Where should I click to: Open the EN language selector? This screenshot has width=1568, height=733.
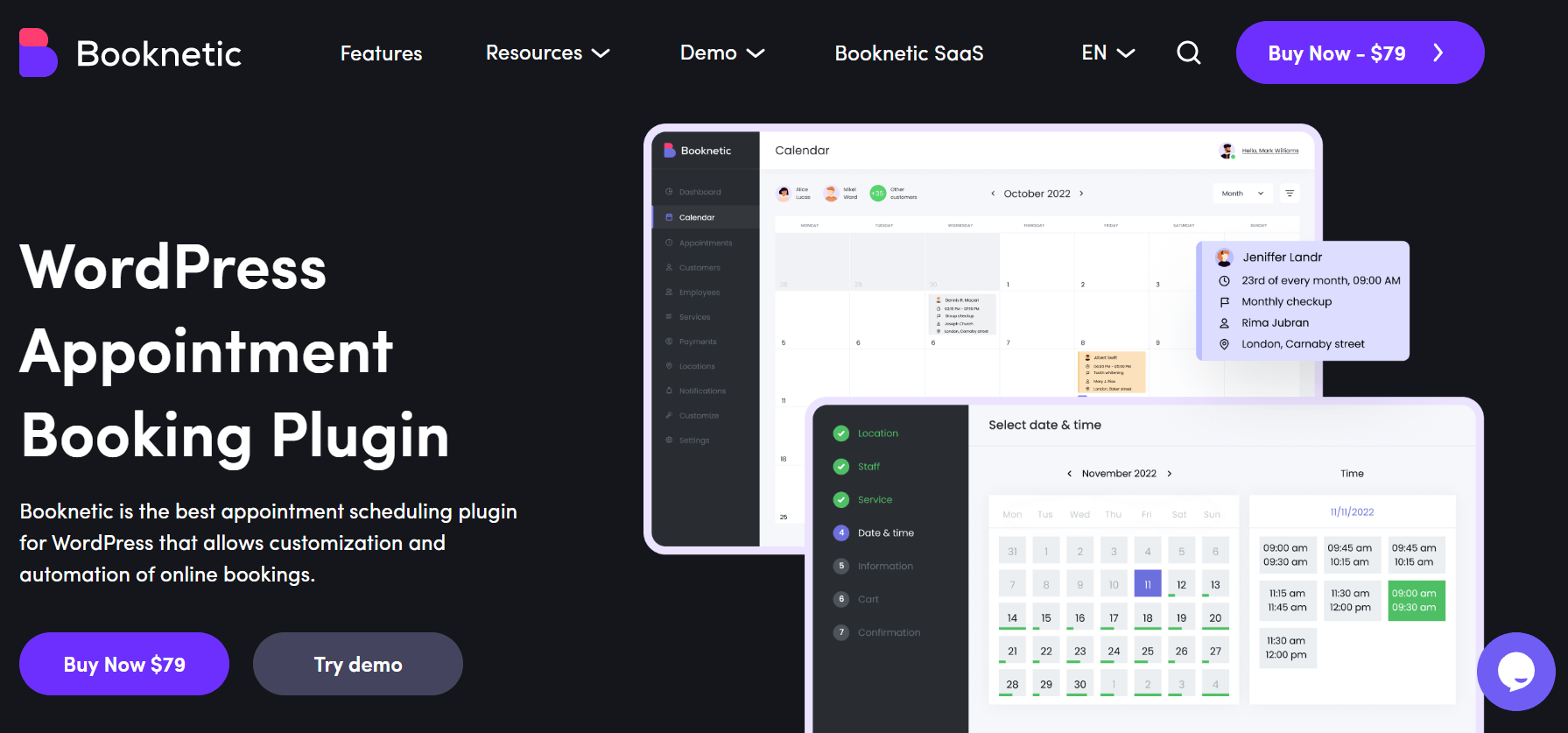click(1108, 53)
